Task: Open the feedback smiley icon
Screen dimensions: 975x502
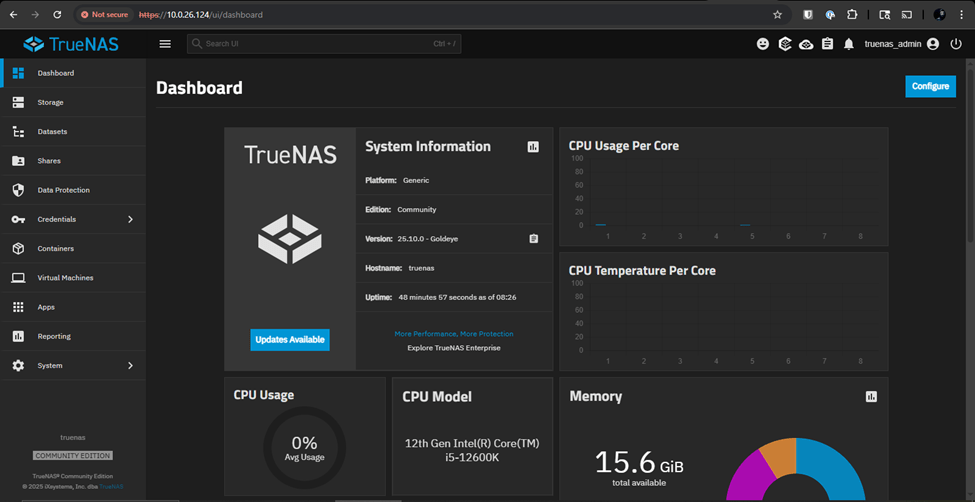Action: point(763,44)
